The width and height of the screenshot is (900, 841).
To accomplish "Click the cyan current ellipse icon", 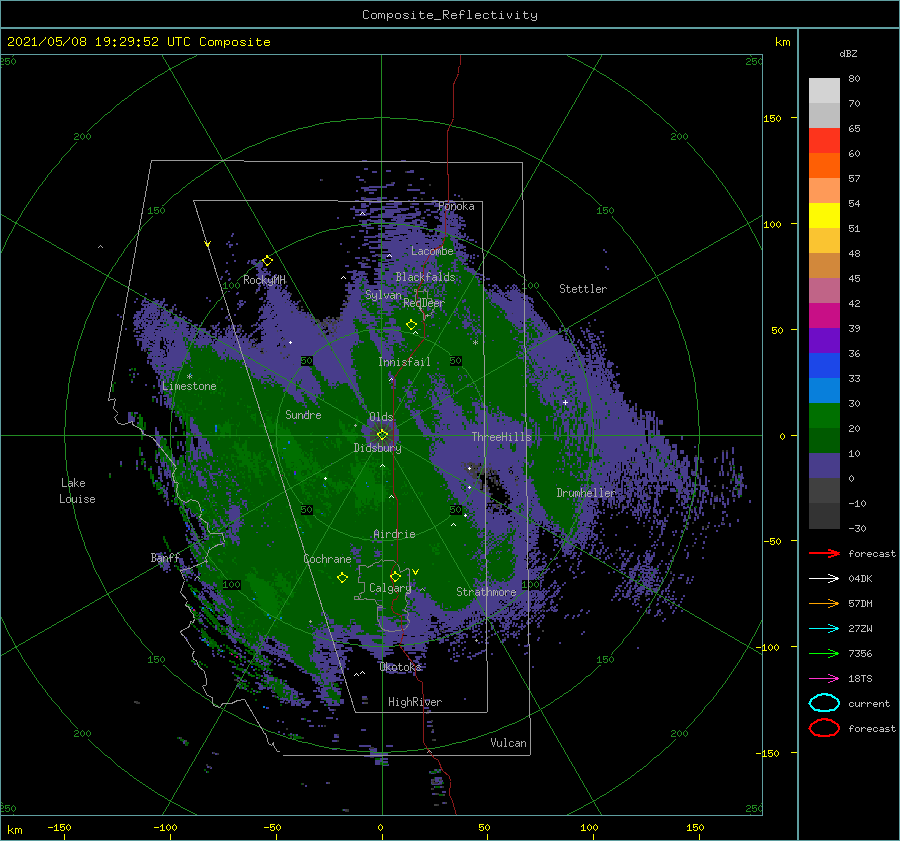I will coord(824,703).
